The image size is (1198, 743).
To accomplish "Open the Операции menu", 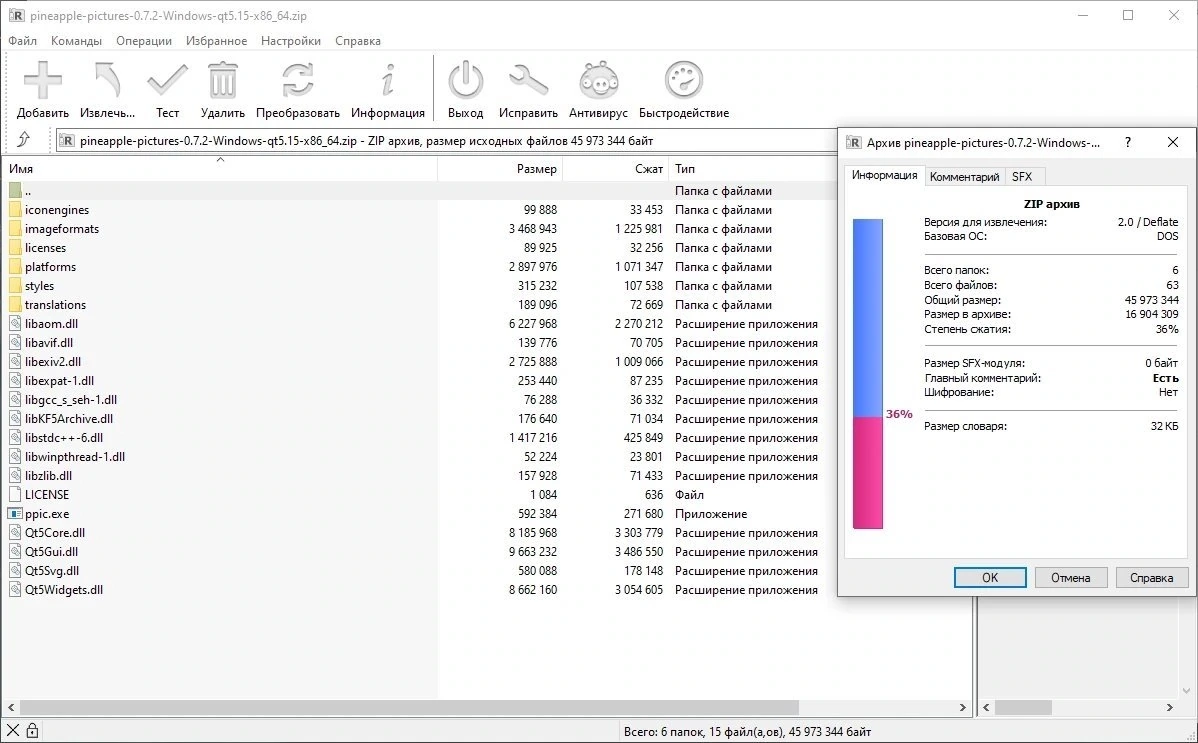I will pos(144,41).
